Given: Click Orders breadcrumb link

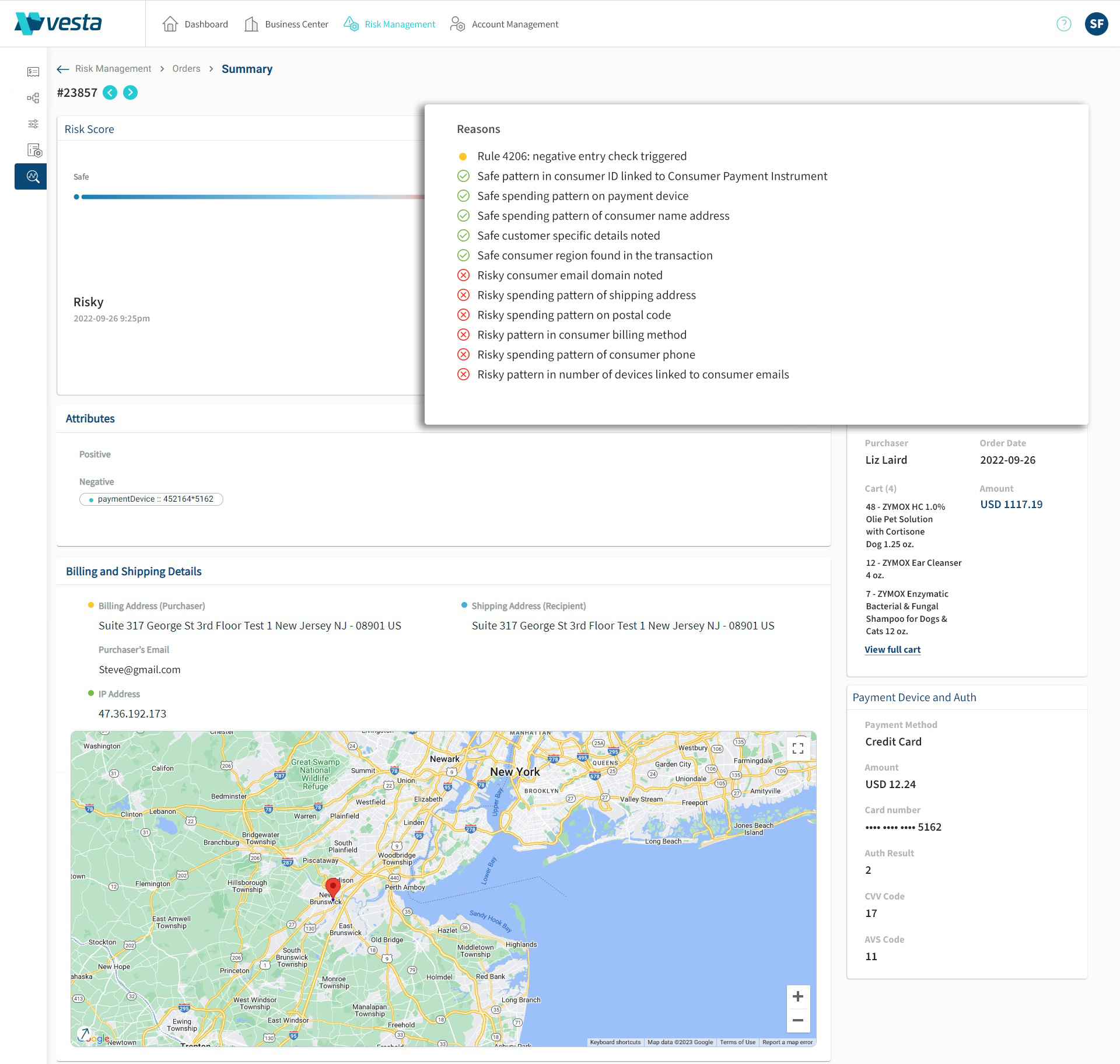Looking at the screenshot, I should pyautogui.click(x=186, y=69).
